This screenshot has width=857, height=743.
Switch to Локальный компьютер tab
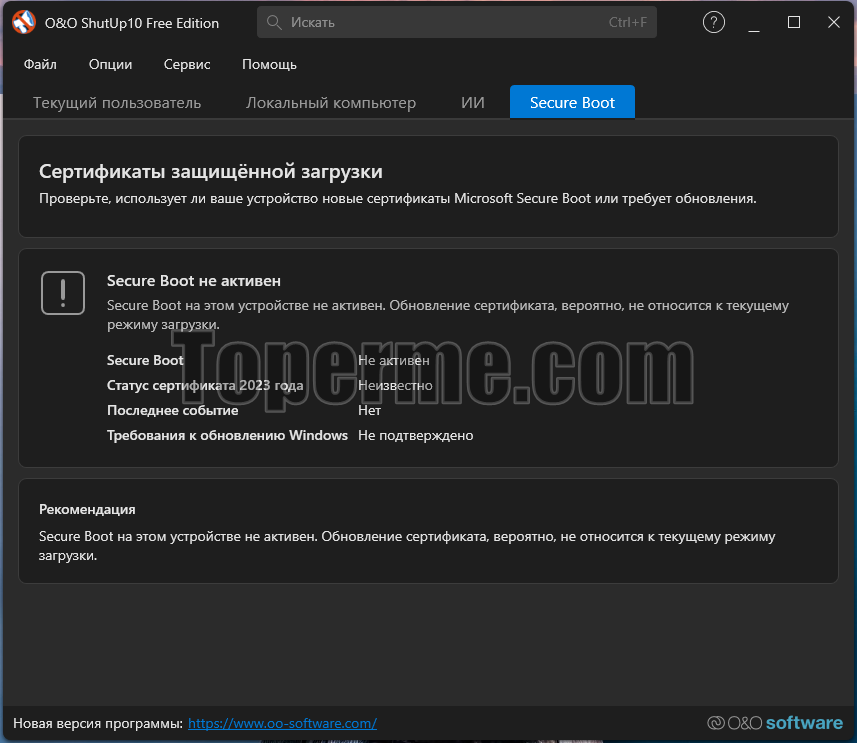[x=331, y=103]
